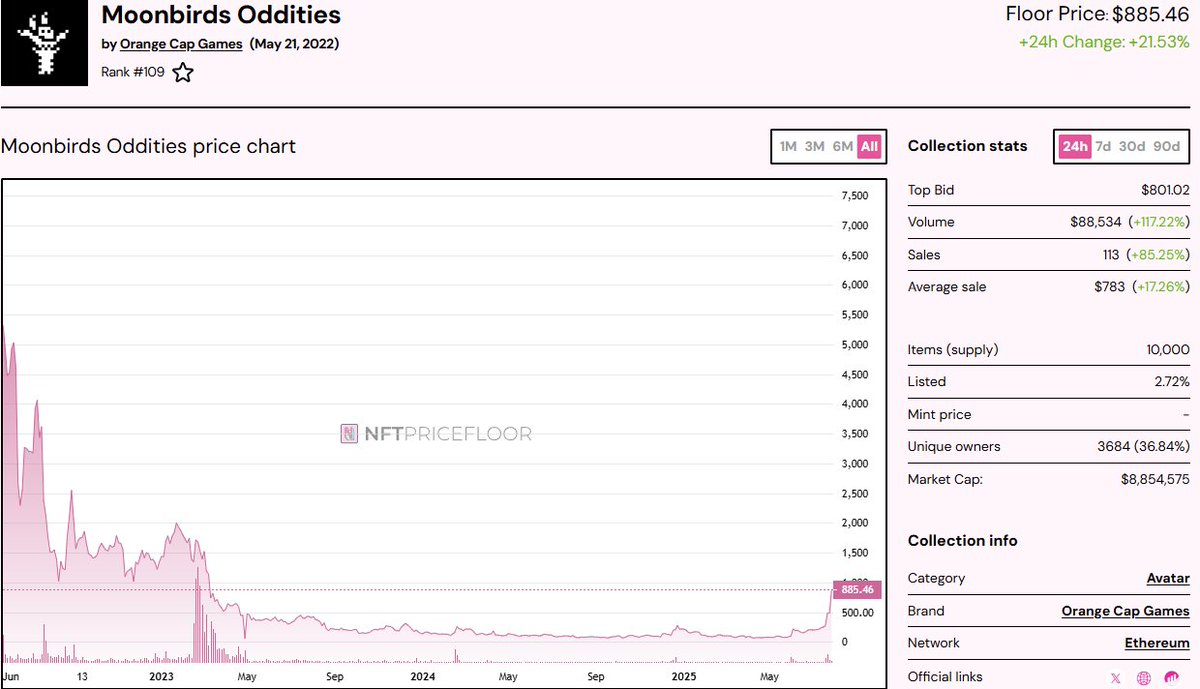Select the 3M chart range

(815, 146)
